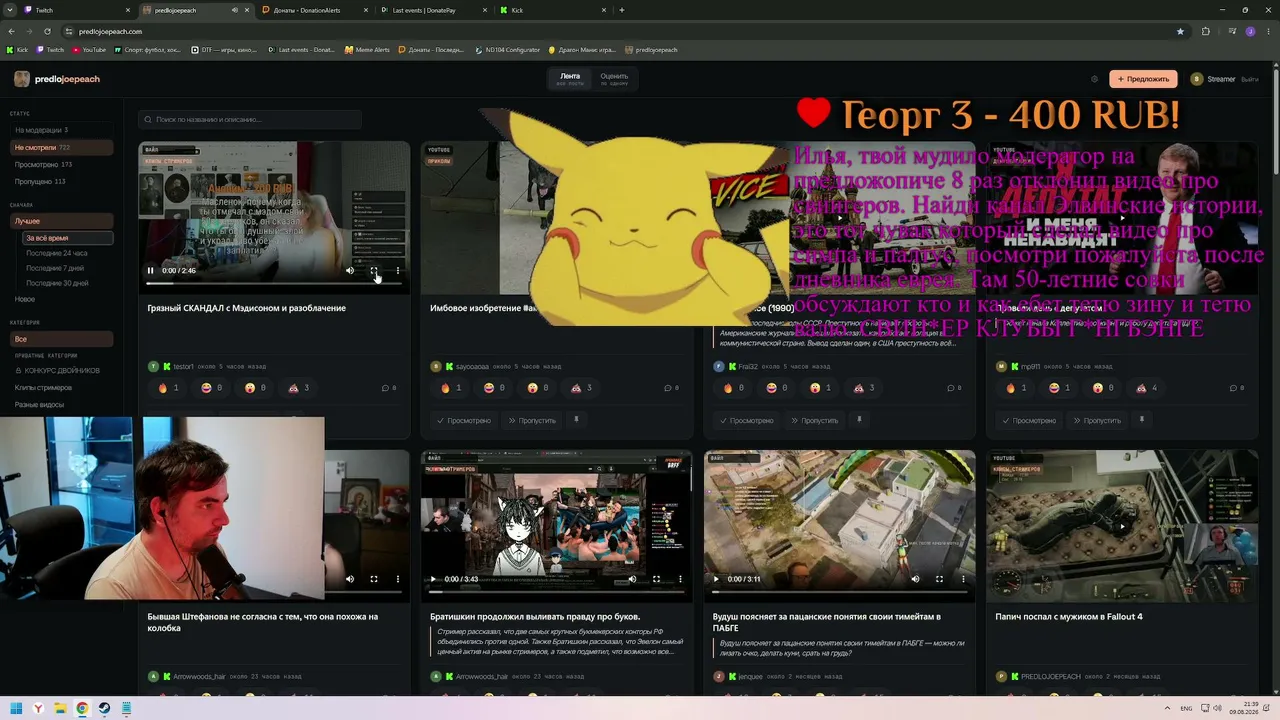The width and height of the screenshot is (1280, 720).
Task: Open more options on the Вудуш ПАБГЕ video
Action: pyautogui.click(x=963, y=579)
